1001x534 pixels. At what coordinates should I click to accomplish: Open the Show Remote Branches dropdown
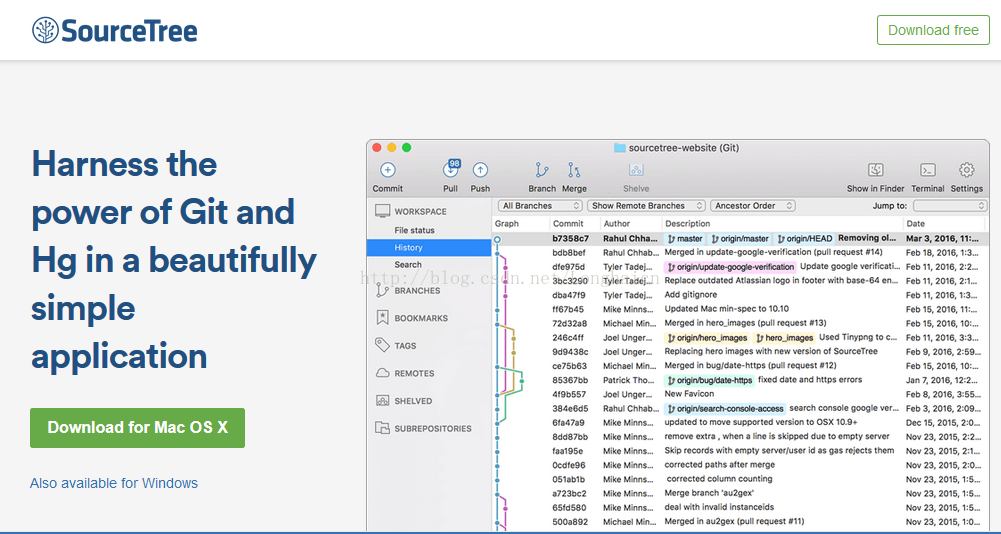646,206
